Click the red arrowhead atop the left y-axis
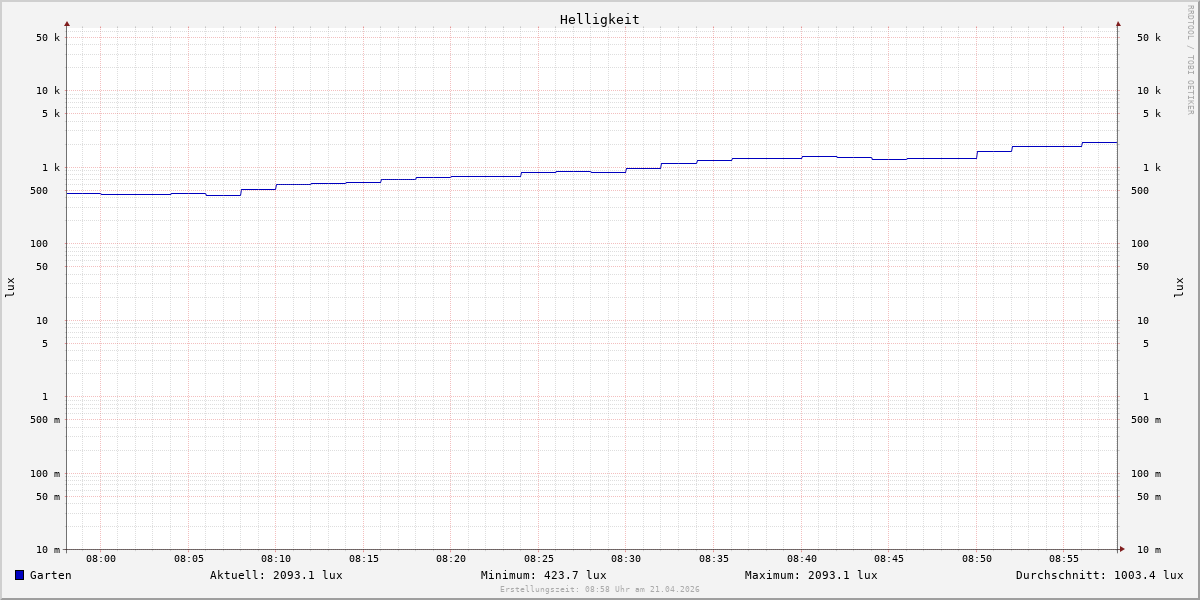The width and height of the screenshot is (1200, 600). click(67, 23)
